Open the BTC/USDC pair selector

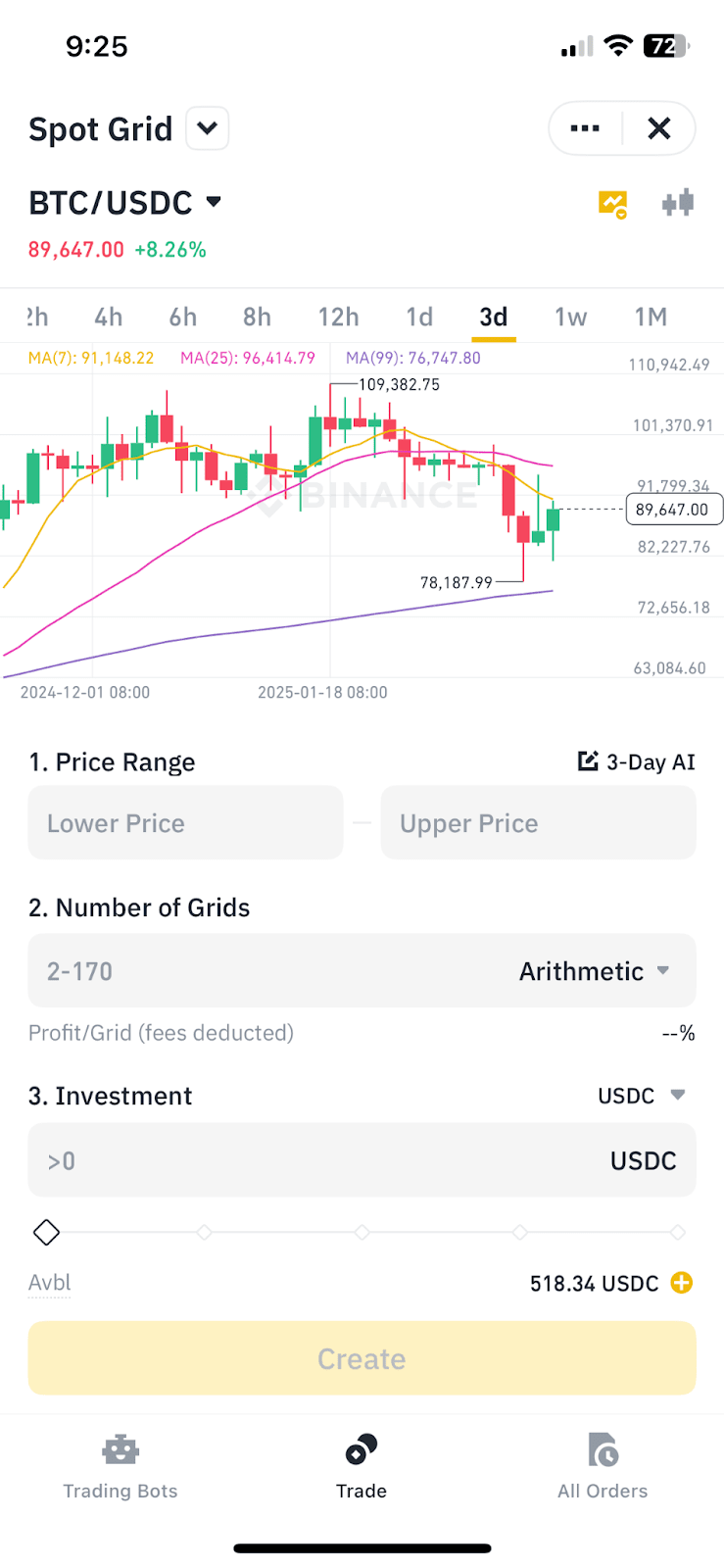(x=213, y=202)
